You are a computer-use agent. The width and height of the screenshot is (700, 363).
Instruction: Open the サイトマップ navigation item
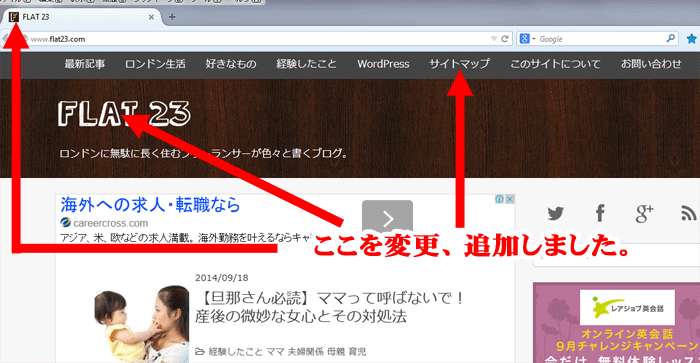pos(459,64)
